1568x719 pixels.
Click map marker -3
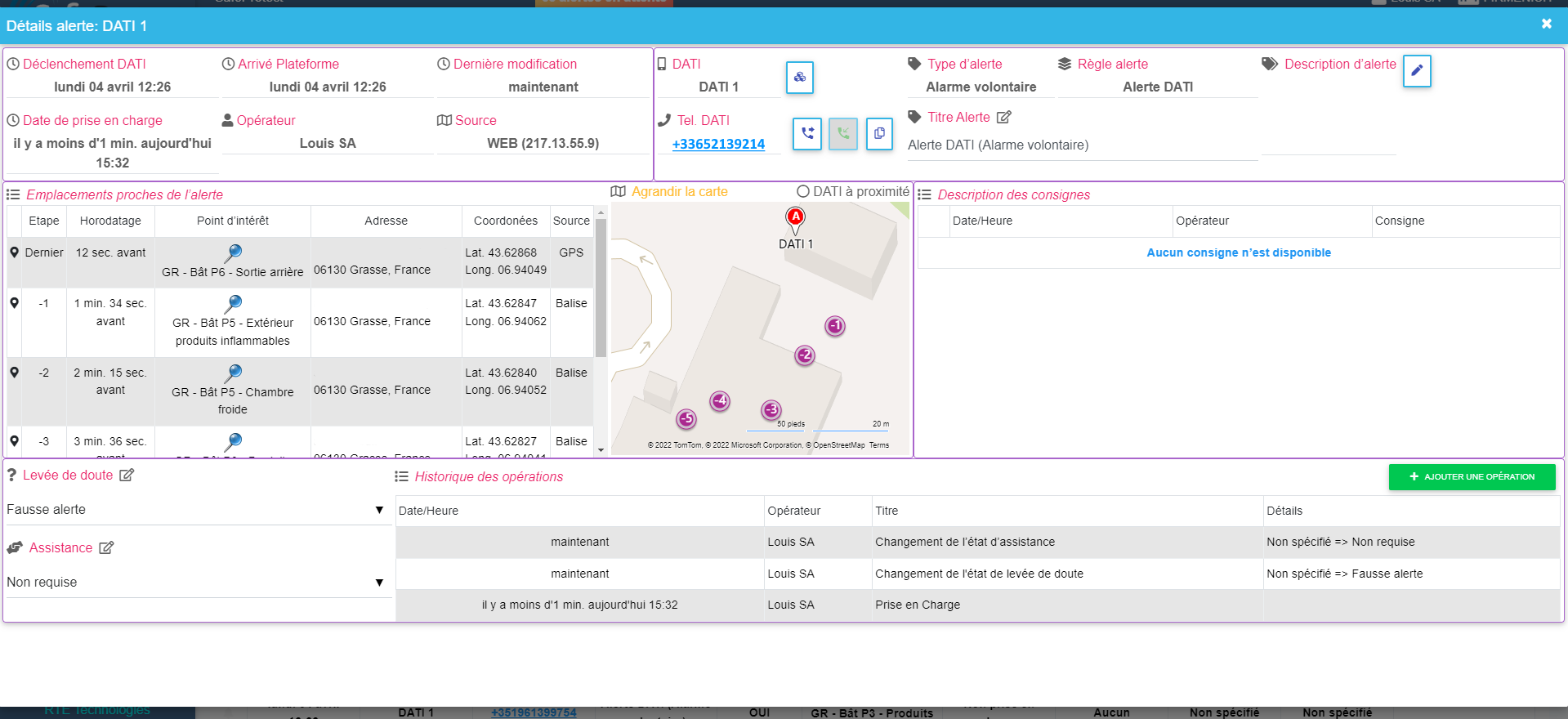pos(771,409)
